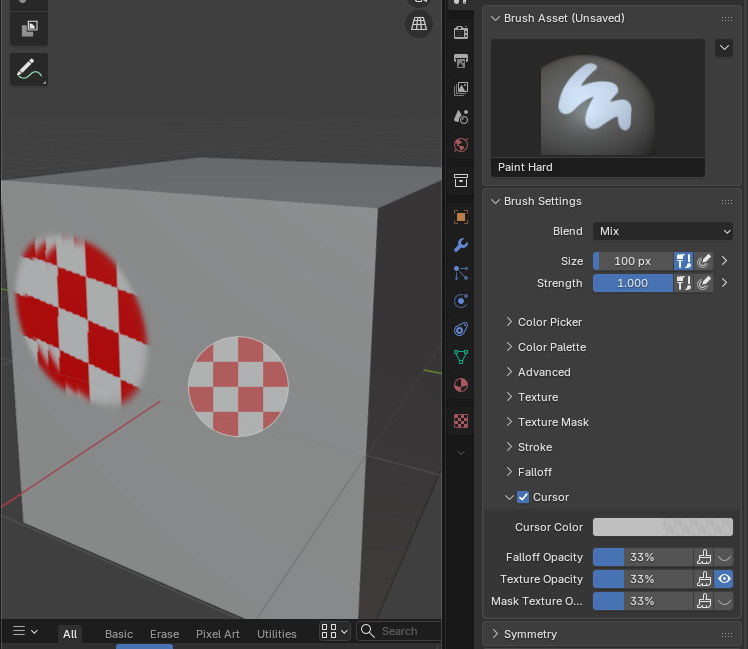Select the Basic brush catalog tab
This screenshot has height=649, width=748.
click(x=119, y=634)
